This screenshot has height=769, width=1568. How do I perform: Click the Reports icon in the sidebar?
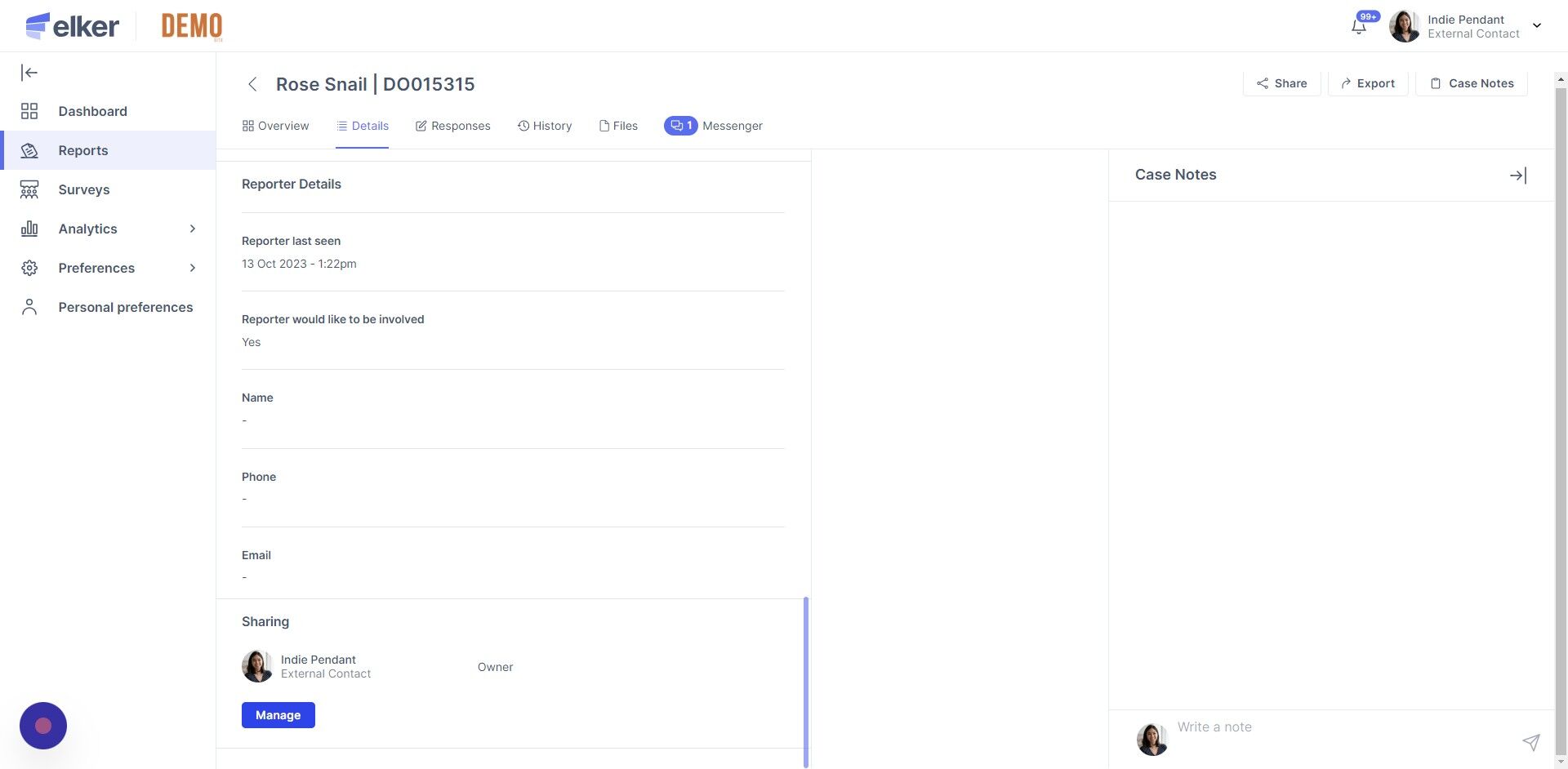29,150
